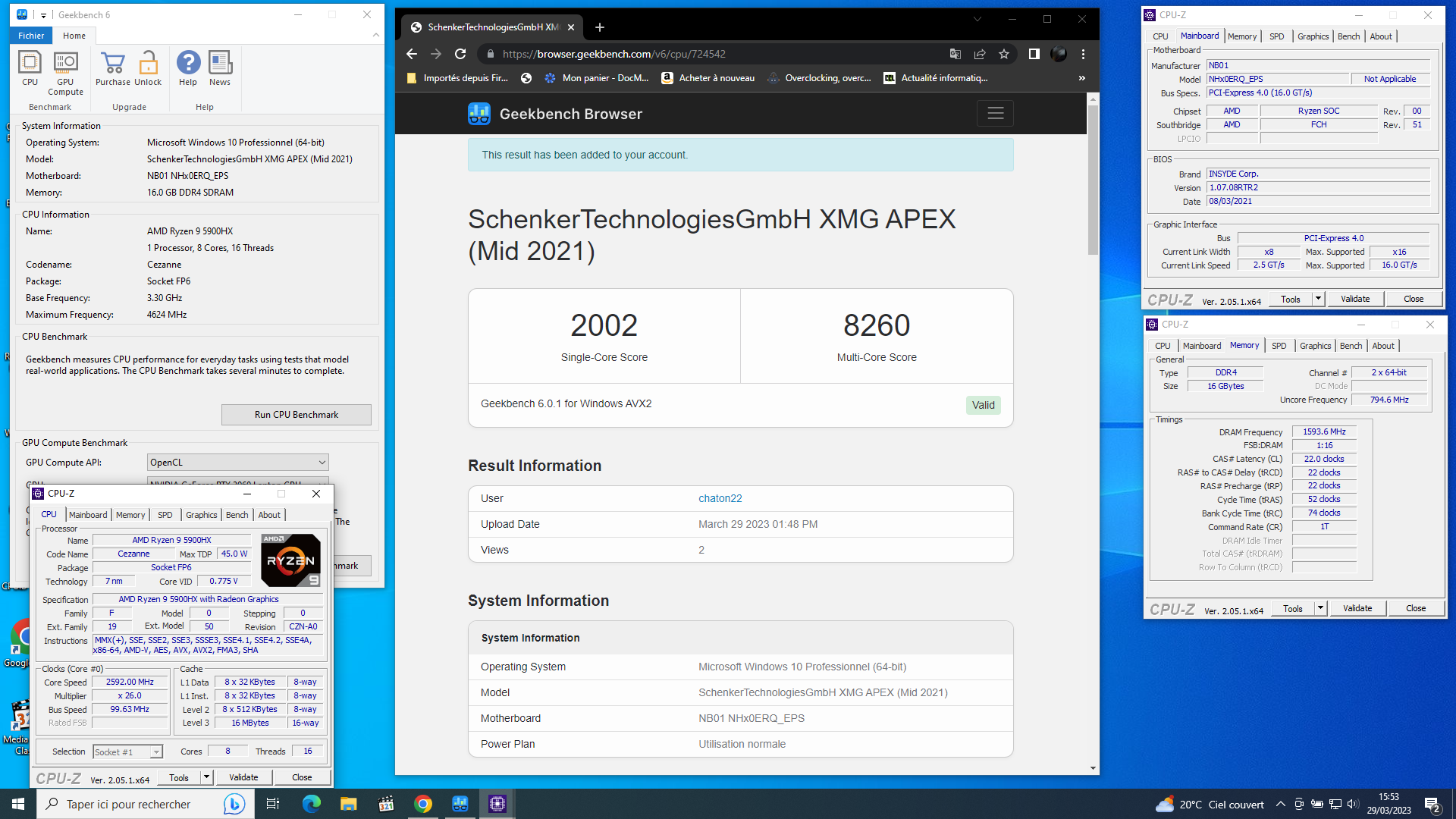Screen dimensions: 1456x819
Task: Click Close button in Mainboard CPU-Z window
Action: (1414, 299)
